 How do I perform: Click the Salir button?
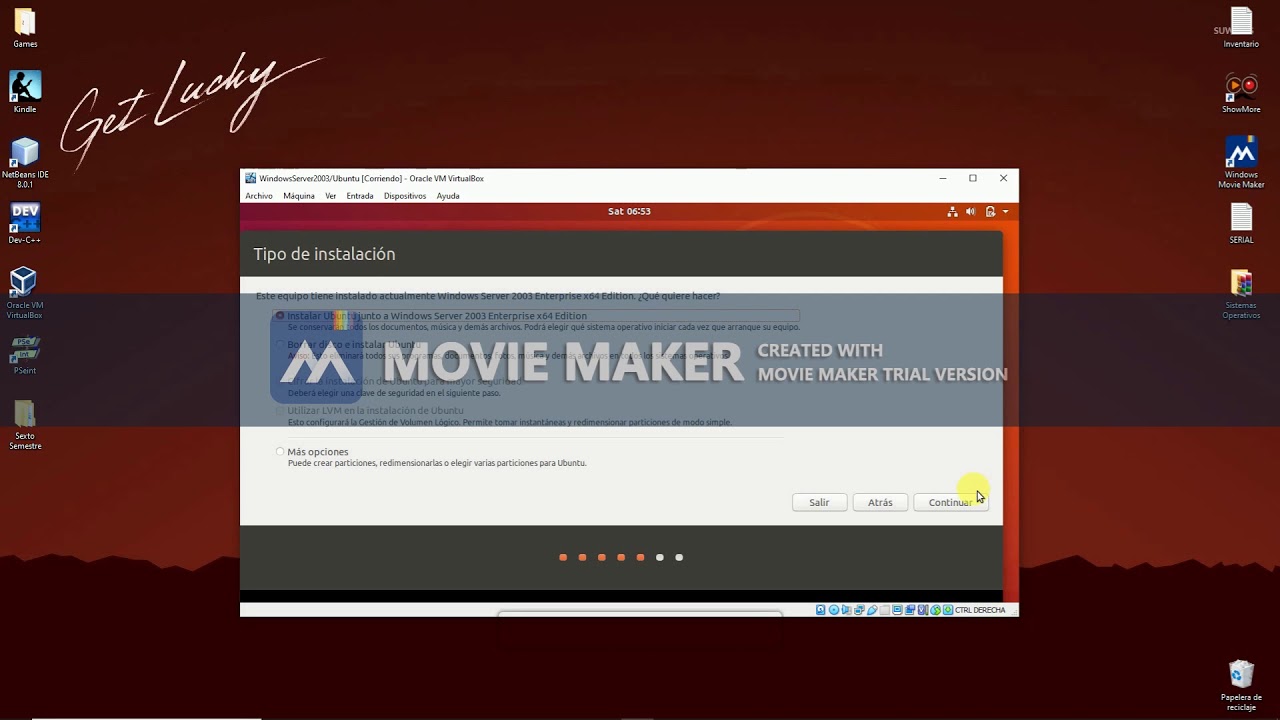tap(819, 502)
